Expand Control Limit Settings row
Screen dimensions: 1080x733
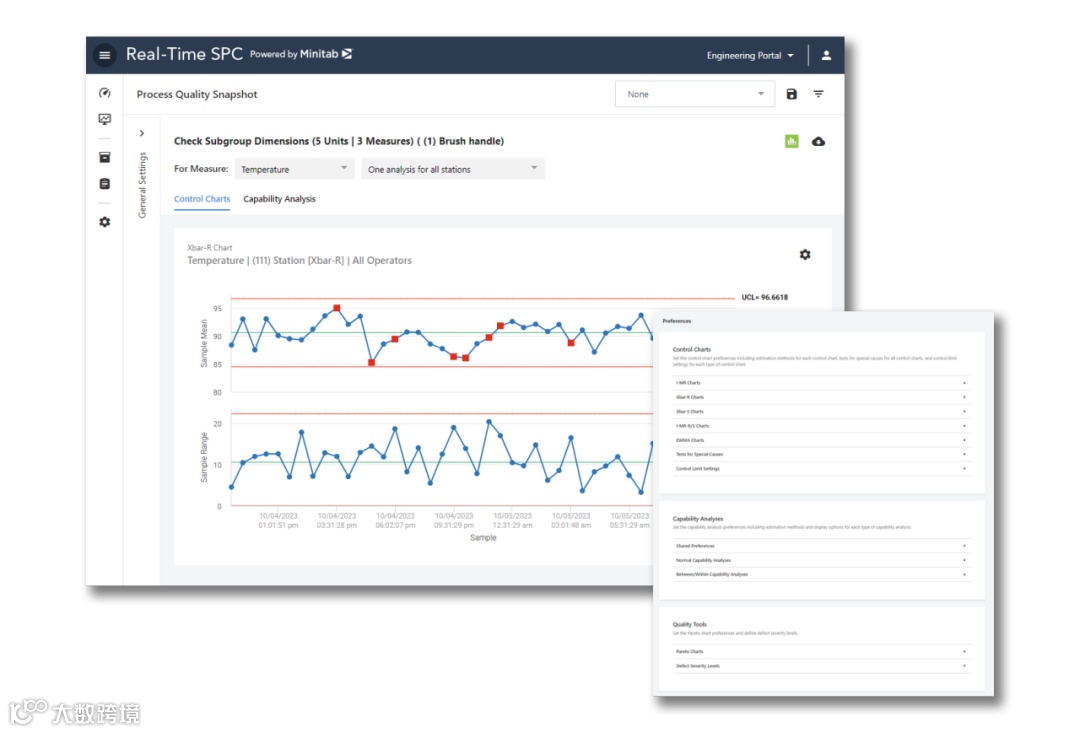(822, 468)
